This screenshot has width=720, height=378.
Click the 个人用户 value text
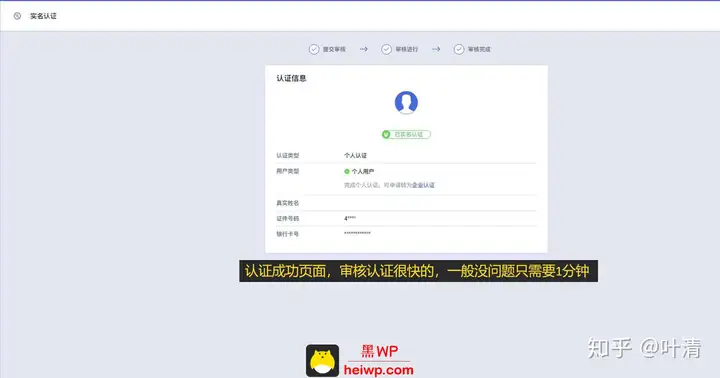tap(363, 171)
